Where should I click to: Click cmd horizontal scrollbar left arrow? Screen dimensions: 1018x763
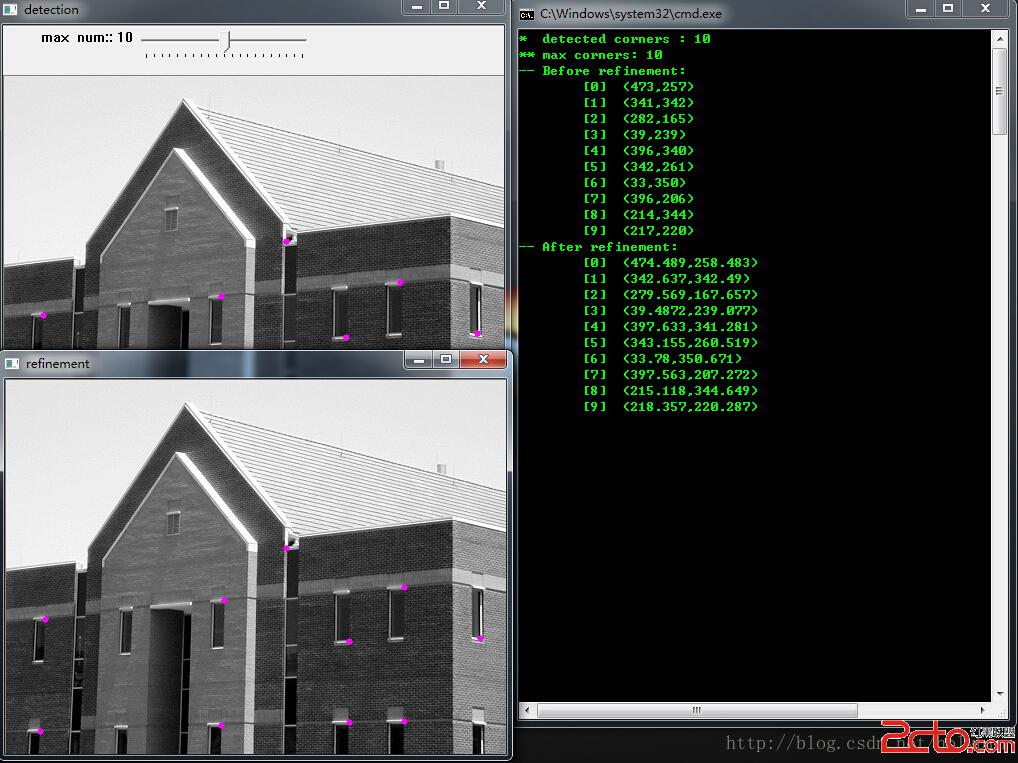tap(527, 710)
